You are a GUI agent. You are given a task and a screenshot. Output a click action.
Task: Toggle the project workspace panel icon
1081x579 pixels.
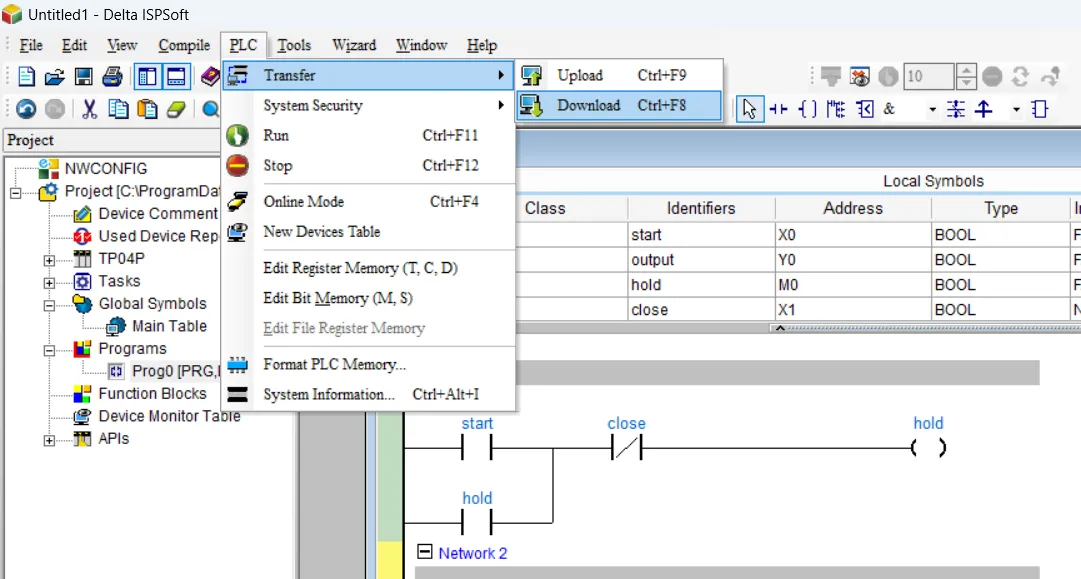coord(147,77)
